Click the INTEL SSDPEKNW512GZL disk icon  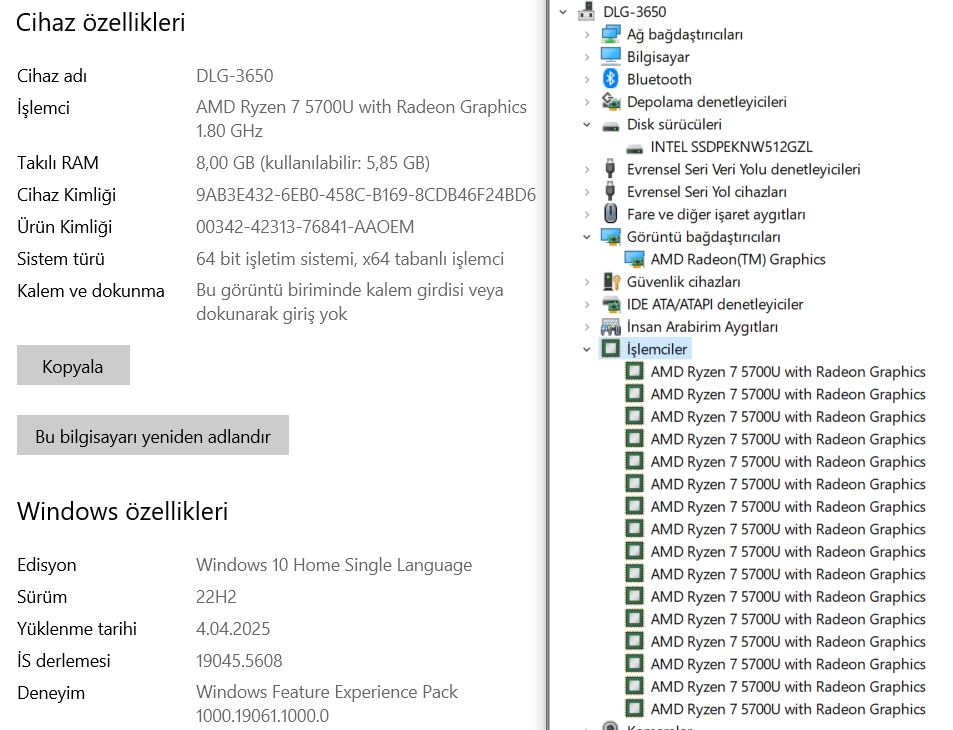click(x=635, y=148)
